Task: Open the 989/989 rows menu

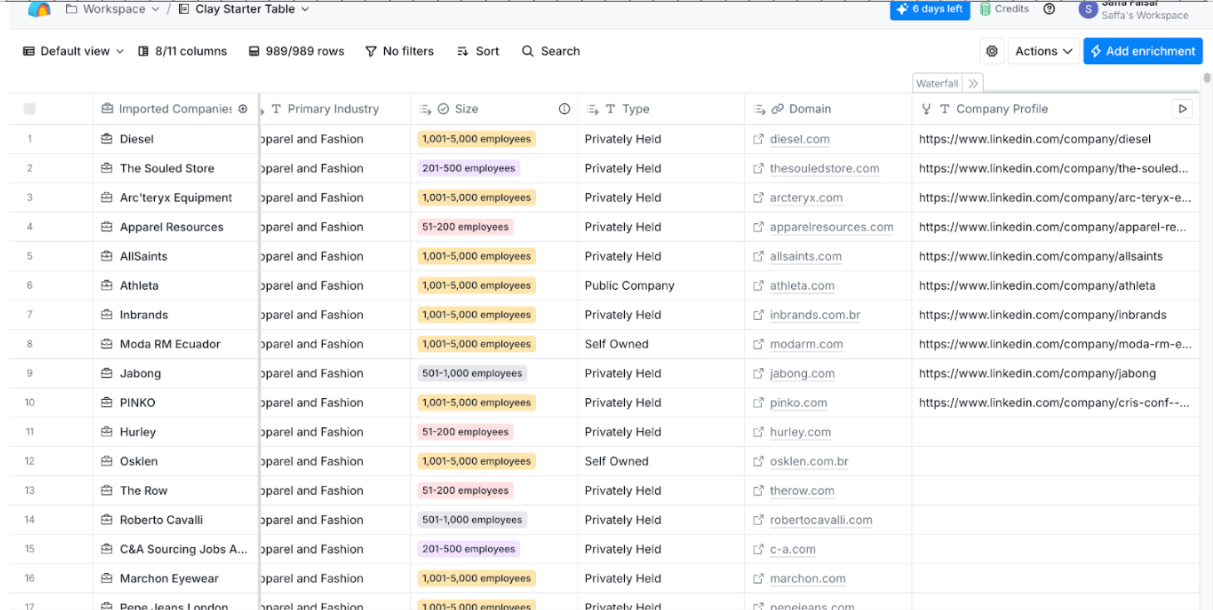Action: tap(296, 51)
